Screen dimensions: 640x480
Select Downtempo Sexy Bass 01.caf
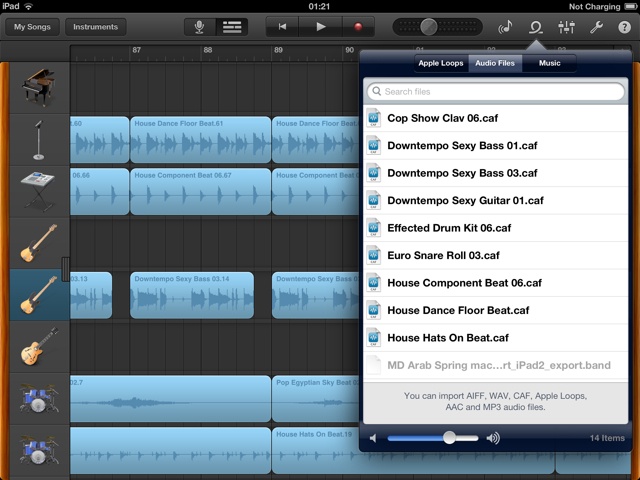pyautogui.click(x=496, y=146)
